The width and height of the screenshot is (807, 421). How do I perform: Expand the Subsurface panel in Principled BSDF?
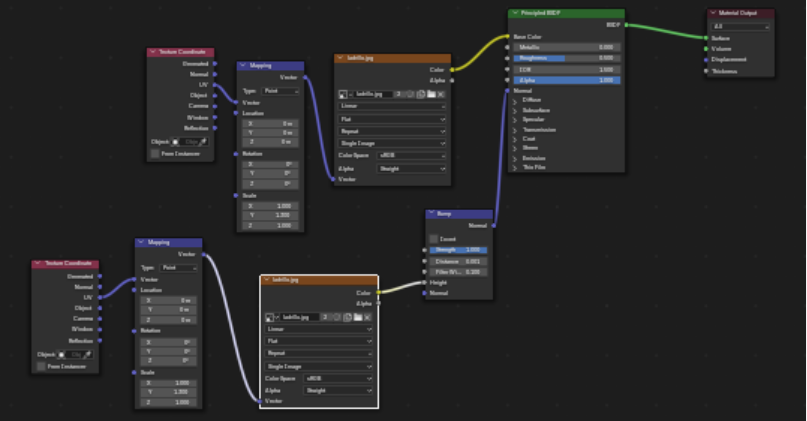tap(516, 110)
